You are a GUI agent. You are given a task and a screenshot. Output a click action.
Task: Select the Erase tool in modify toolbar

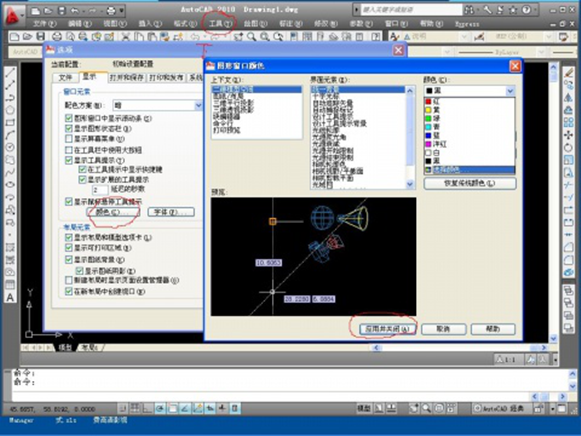pyautogui.click(x=568, y=73)
